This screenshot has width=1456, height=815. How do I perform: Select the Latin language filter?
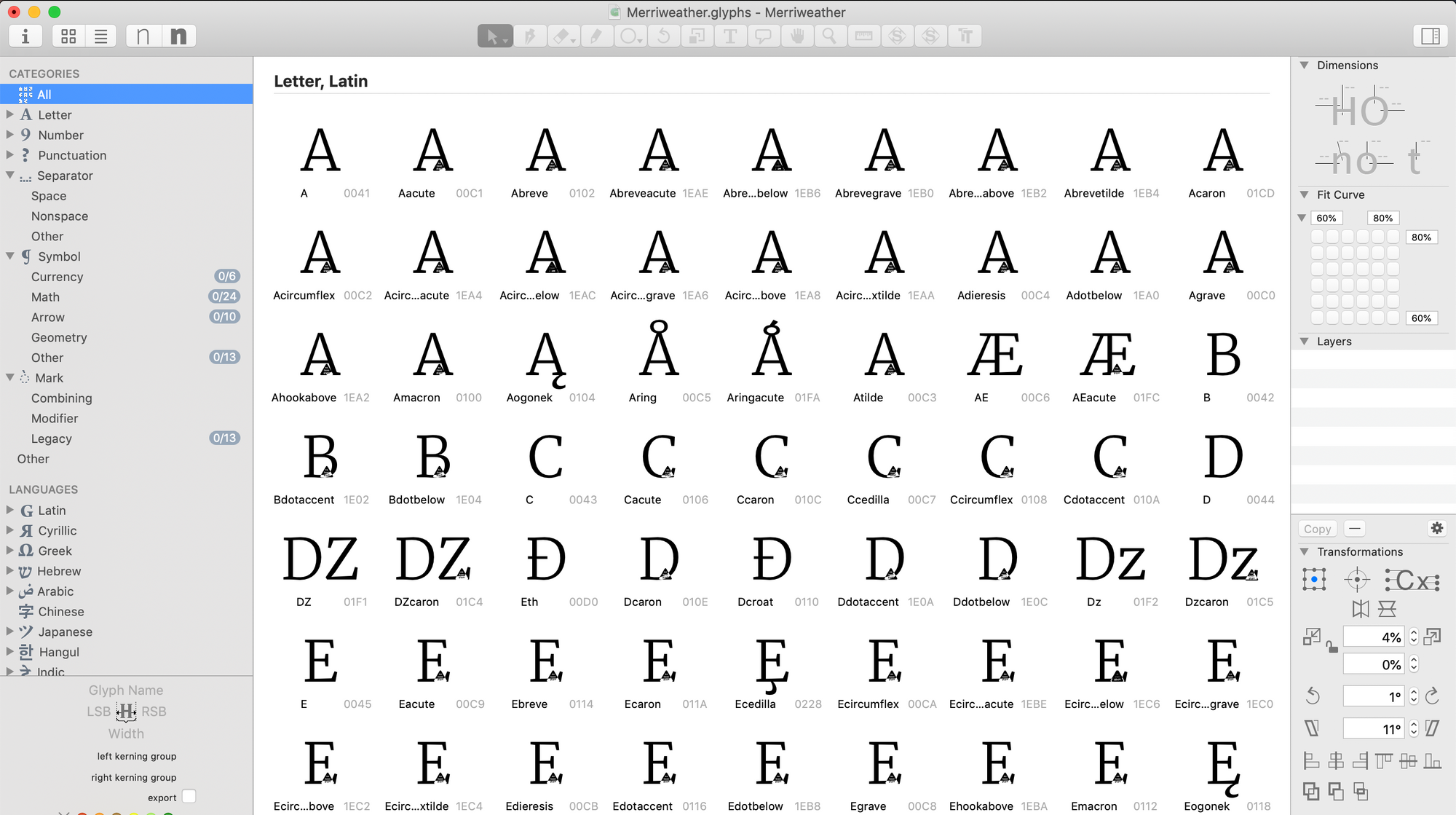tap(51, 510)
